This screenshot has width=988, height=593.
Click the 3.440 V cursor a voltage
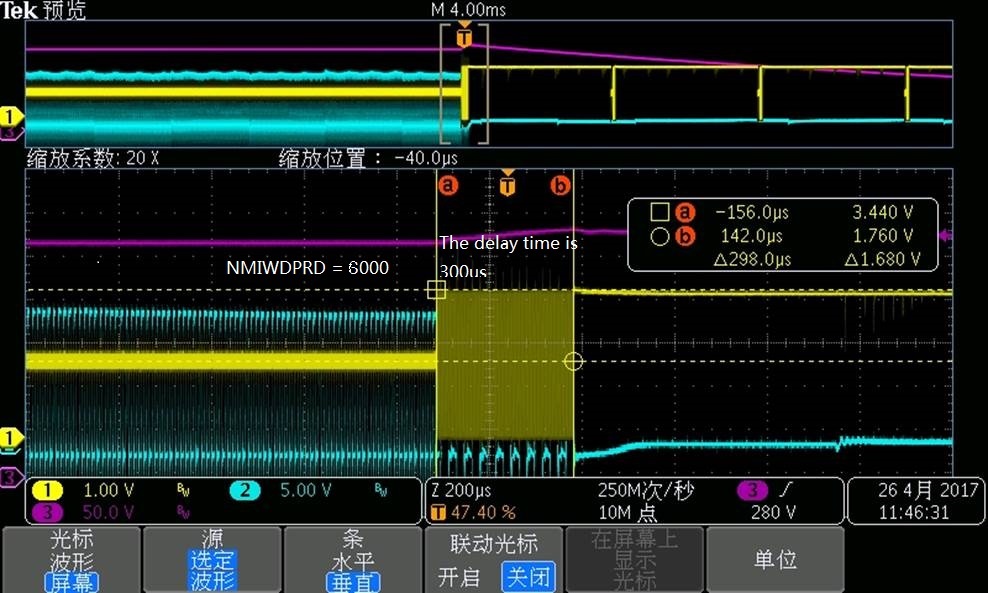coord(883,212)
